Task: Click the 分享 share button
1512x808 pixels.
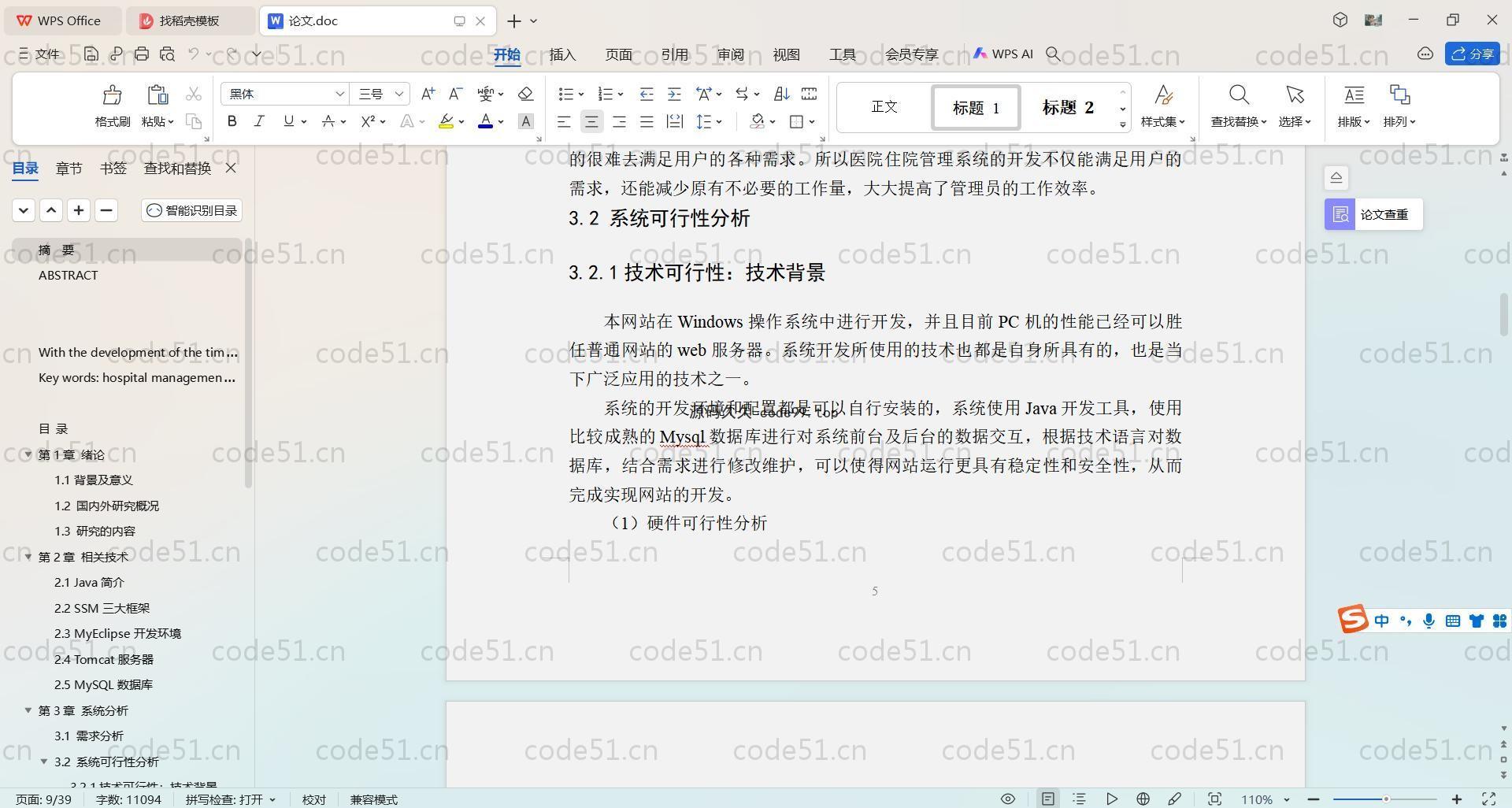Action: tap(1473, 54)
